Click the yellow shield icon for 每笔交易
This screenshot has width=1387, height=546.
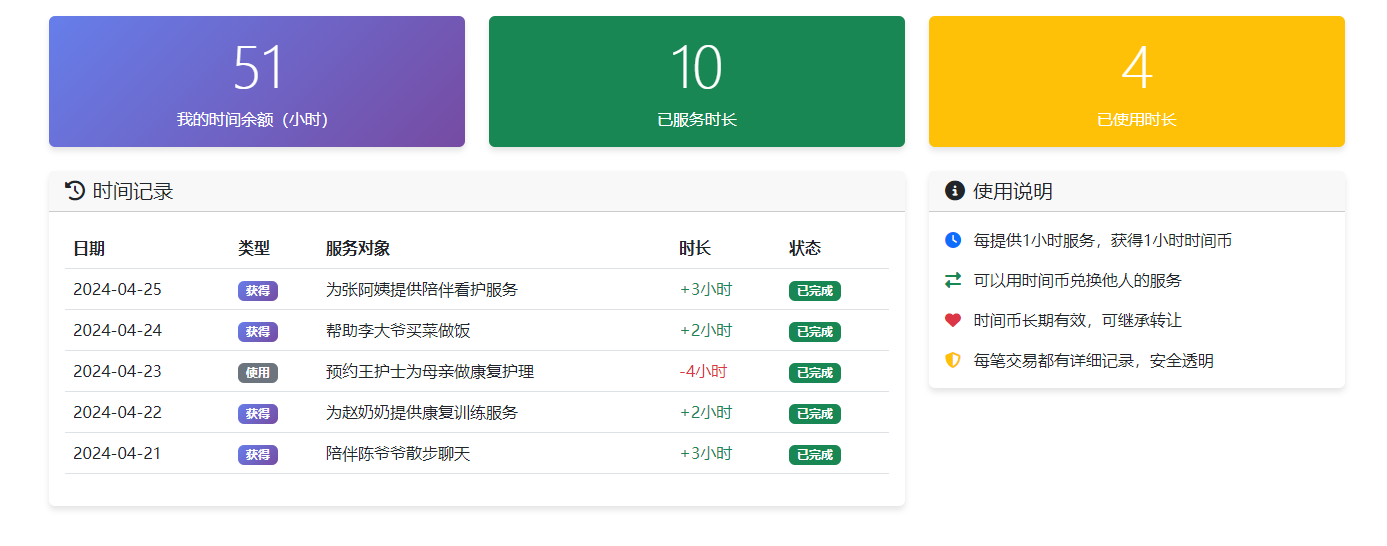[x=953, y=360]
